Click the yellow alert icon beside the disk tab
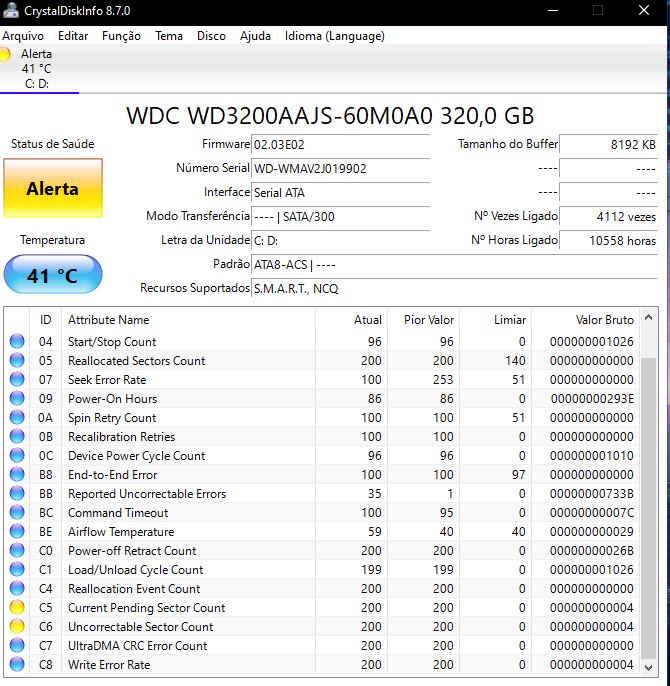 5,54
